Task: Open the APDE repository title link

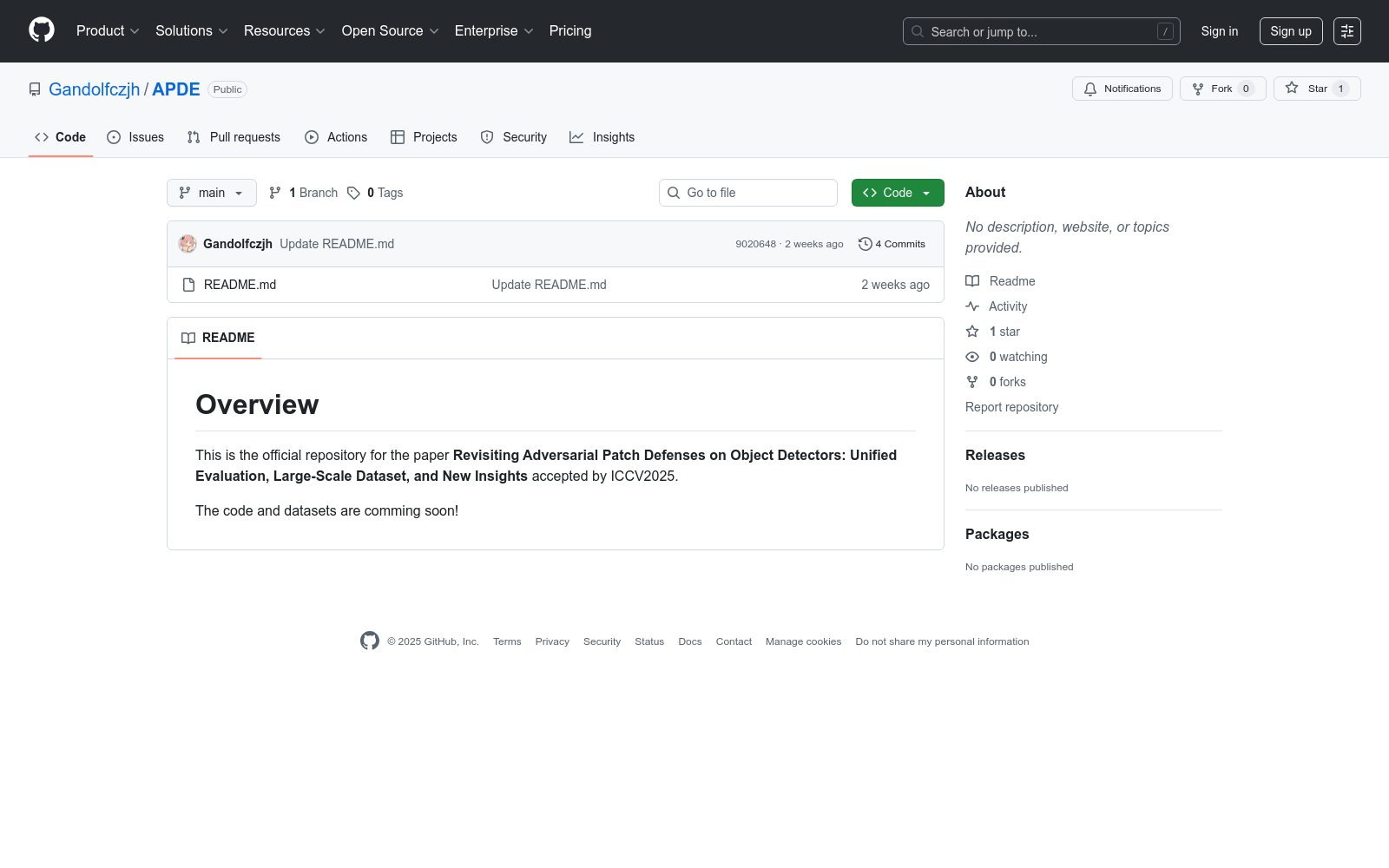Action: tap(176, 89)
